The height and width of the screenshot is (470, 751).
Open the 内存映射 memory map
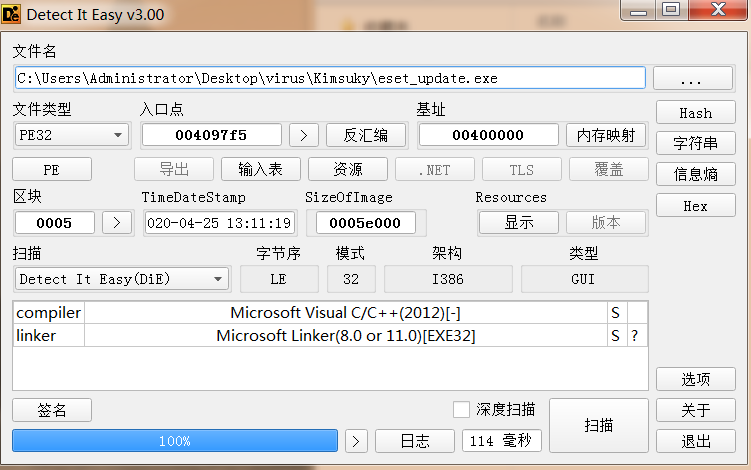[x=606, y=135]
